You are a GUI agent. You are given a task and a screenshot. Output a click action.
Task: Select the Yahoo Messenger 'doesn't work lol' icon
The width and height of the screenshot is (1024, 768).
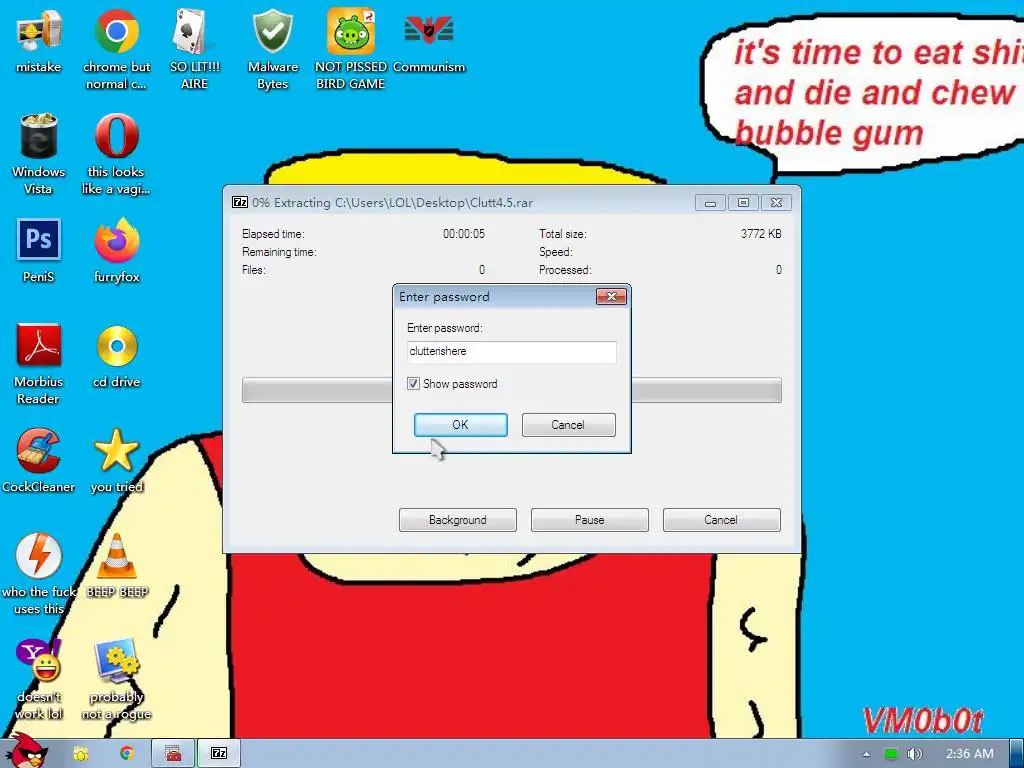click(x=39, y=679)
